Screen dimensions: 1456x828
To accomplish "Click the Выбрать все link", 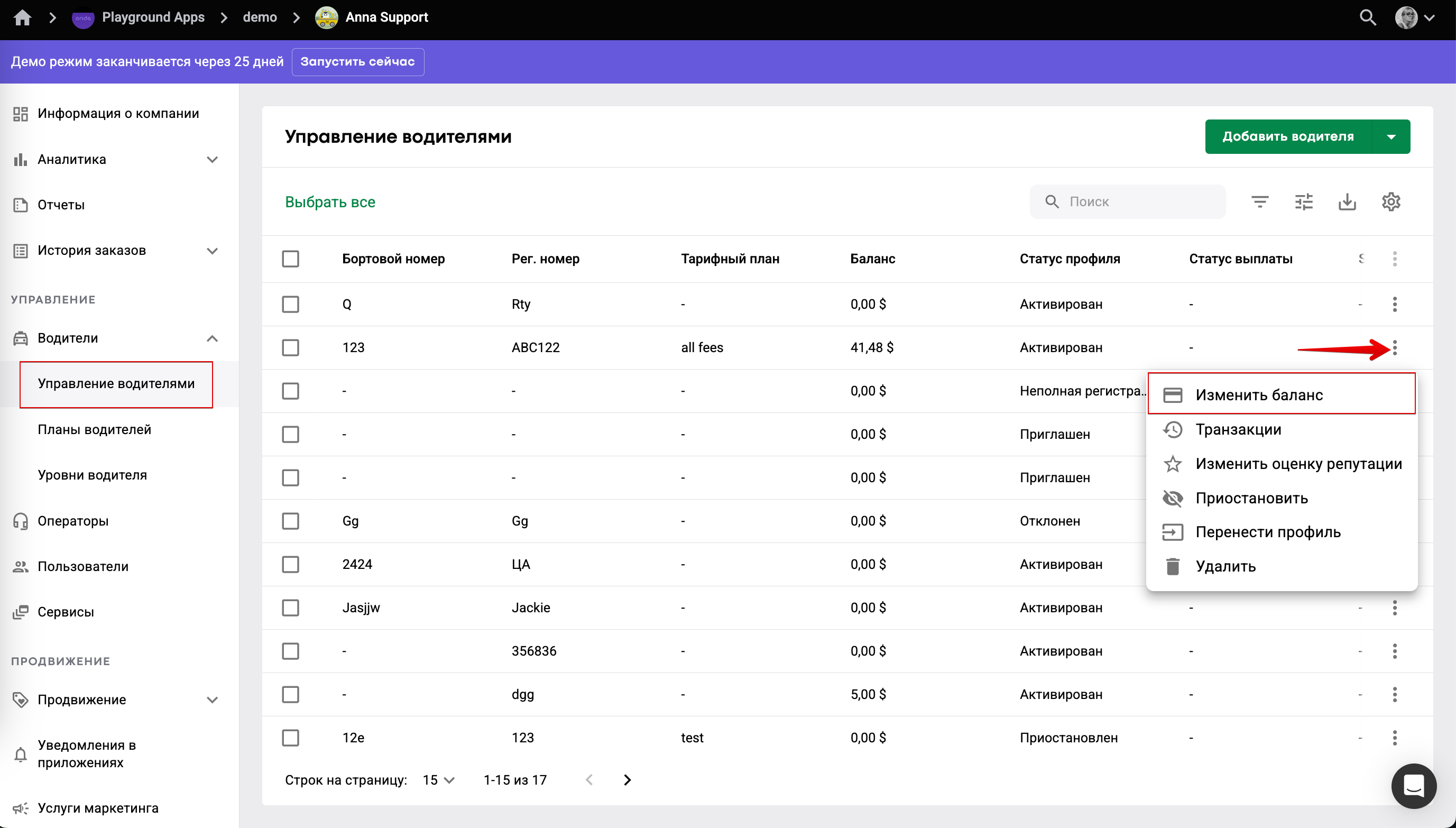I will (330, 202).
